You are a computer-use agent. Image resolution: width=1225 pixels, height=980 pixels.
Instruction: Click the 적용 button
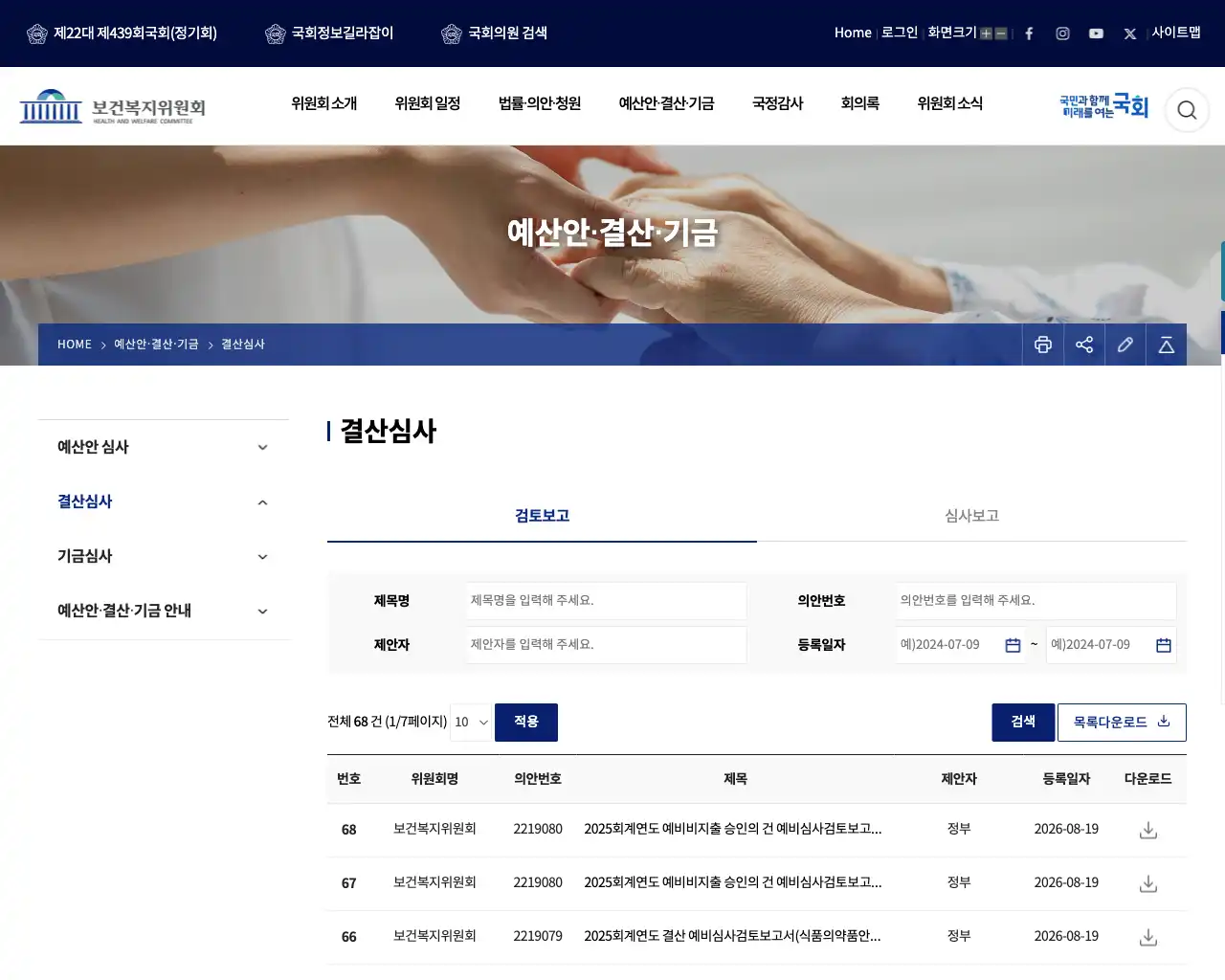526,723
